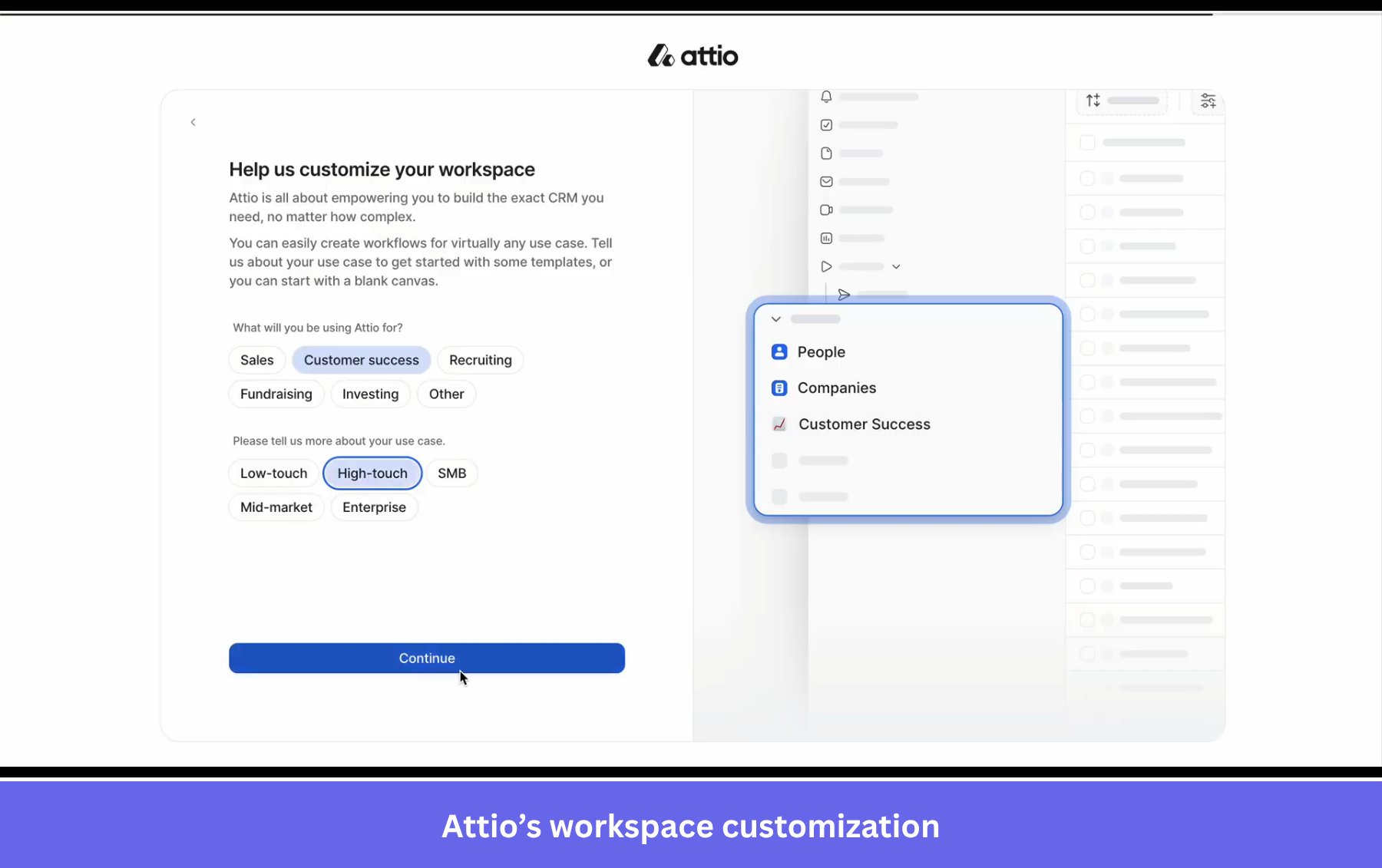Click the back arrow at top left
Screen dimensions: 1382x868
[x=193, y=122]
